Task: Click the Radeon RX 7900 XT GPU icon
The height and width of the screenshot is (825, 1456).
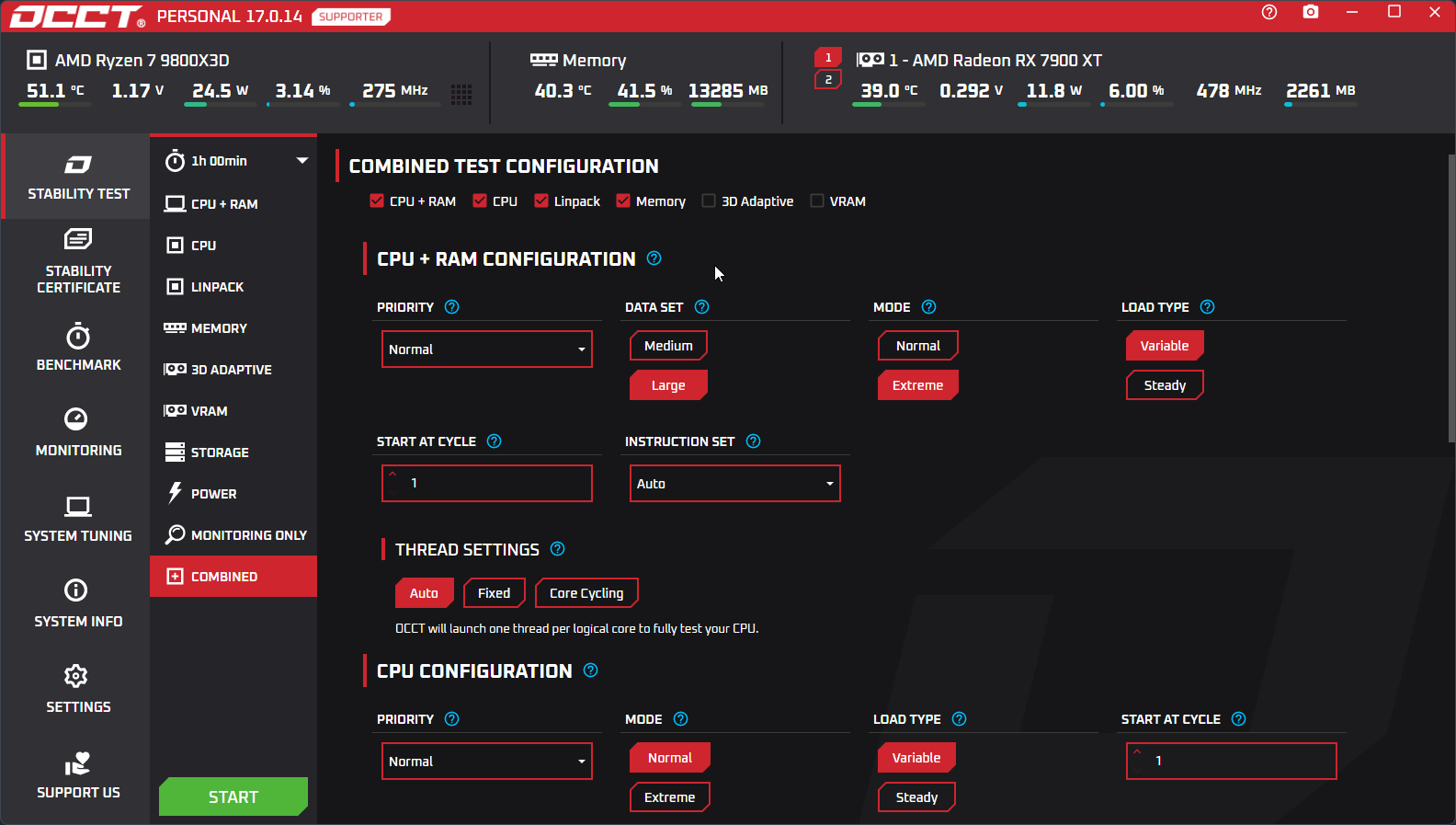Action: (x=870, y=60)
